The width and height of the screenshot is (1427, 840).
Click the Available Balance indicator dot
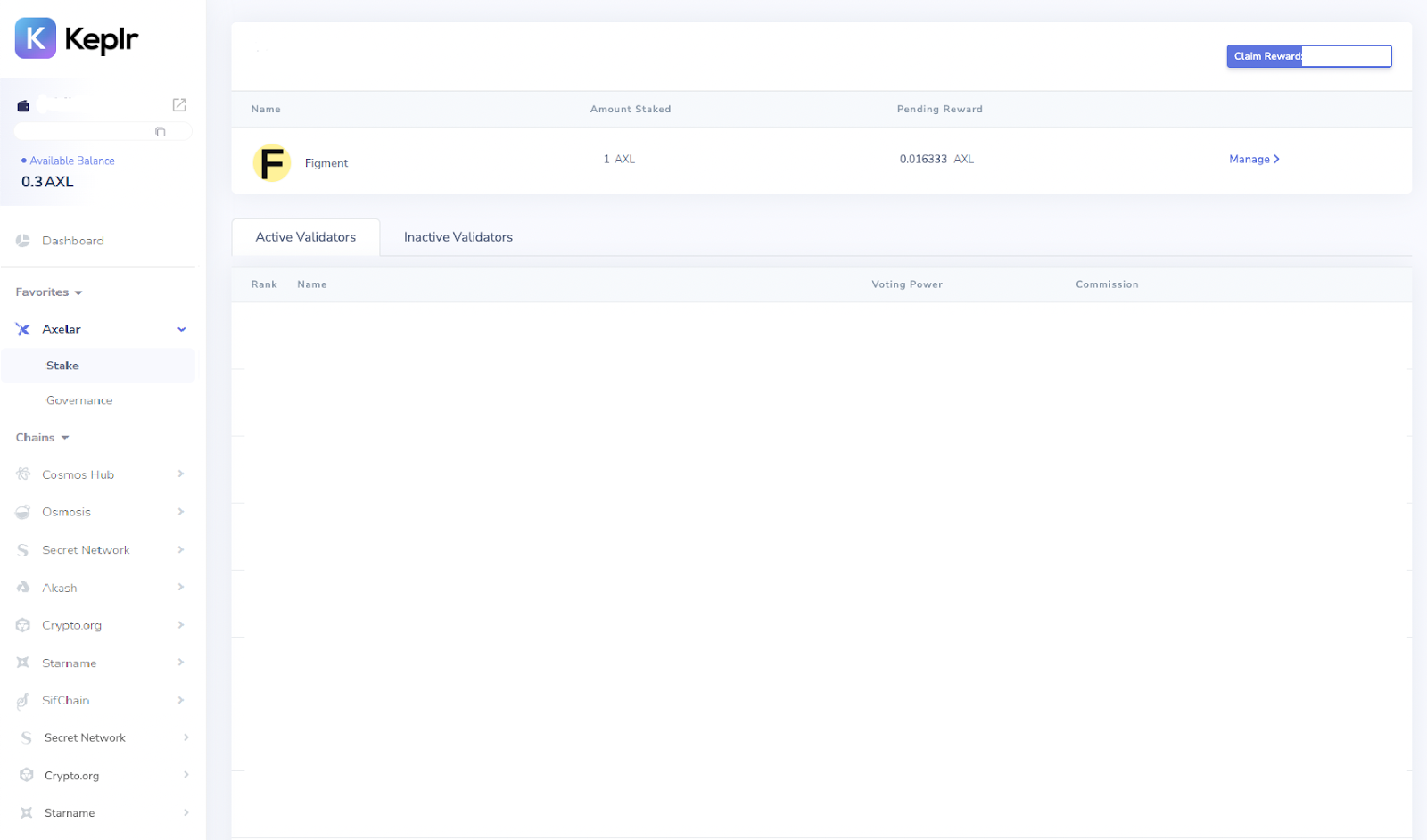coord(24,160)
